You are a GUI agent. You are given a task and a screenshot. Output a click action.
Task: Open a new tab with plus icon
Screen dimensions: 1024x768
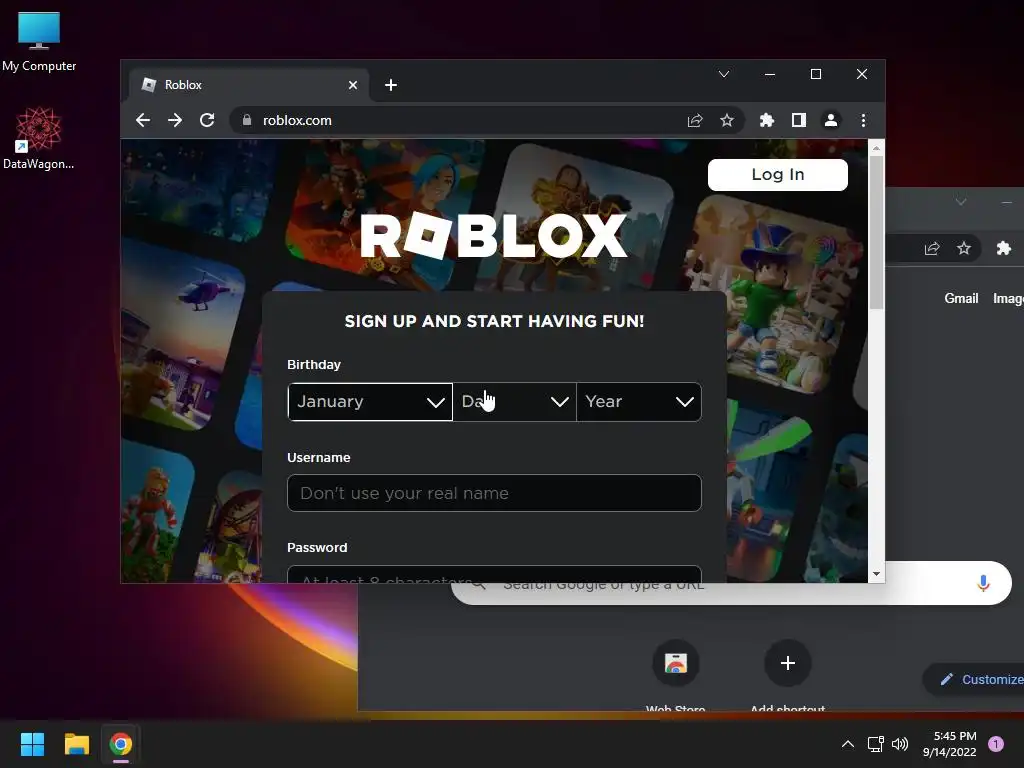391,85
